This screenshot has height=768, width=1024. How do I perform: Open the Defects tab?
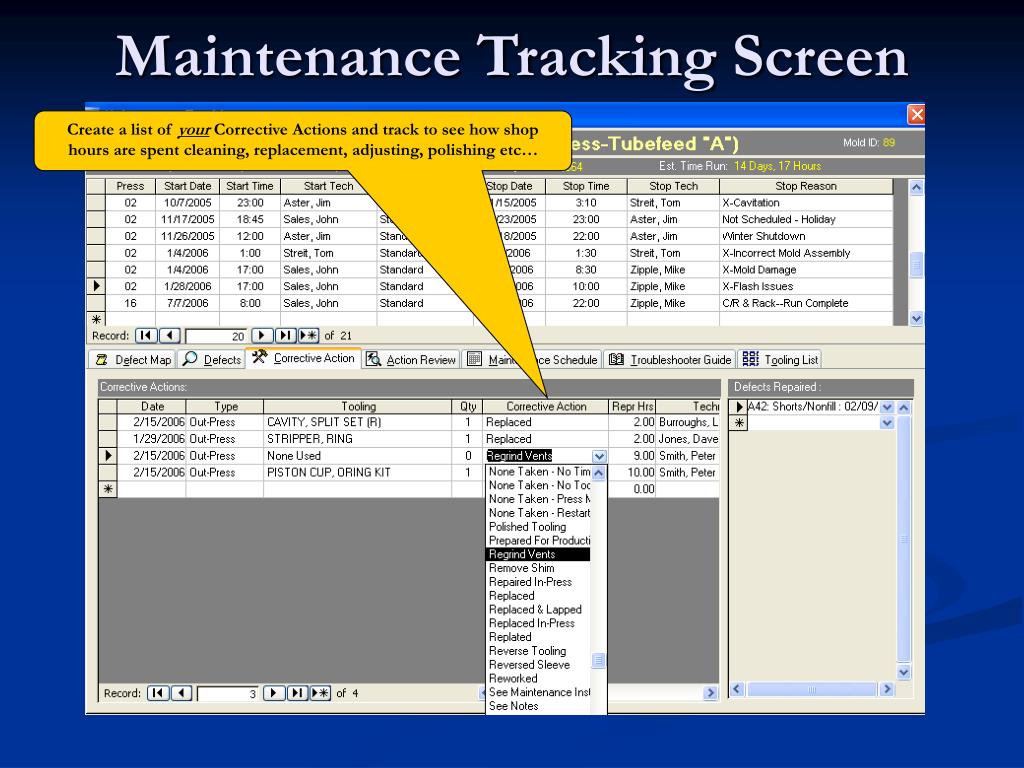pyautogui.click(x=212, y=360)
